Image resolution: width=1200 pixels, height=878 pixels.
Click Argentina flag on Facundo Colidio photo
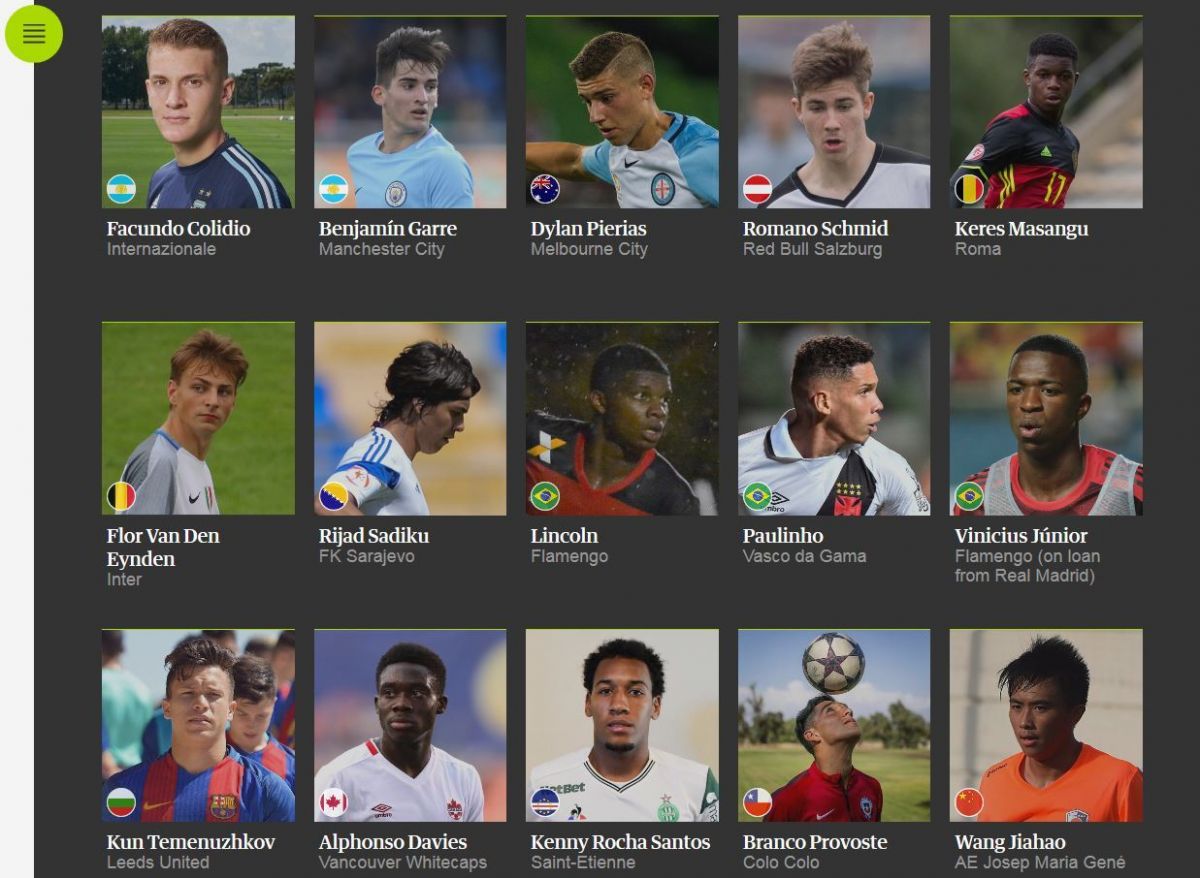point(122,189)
